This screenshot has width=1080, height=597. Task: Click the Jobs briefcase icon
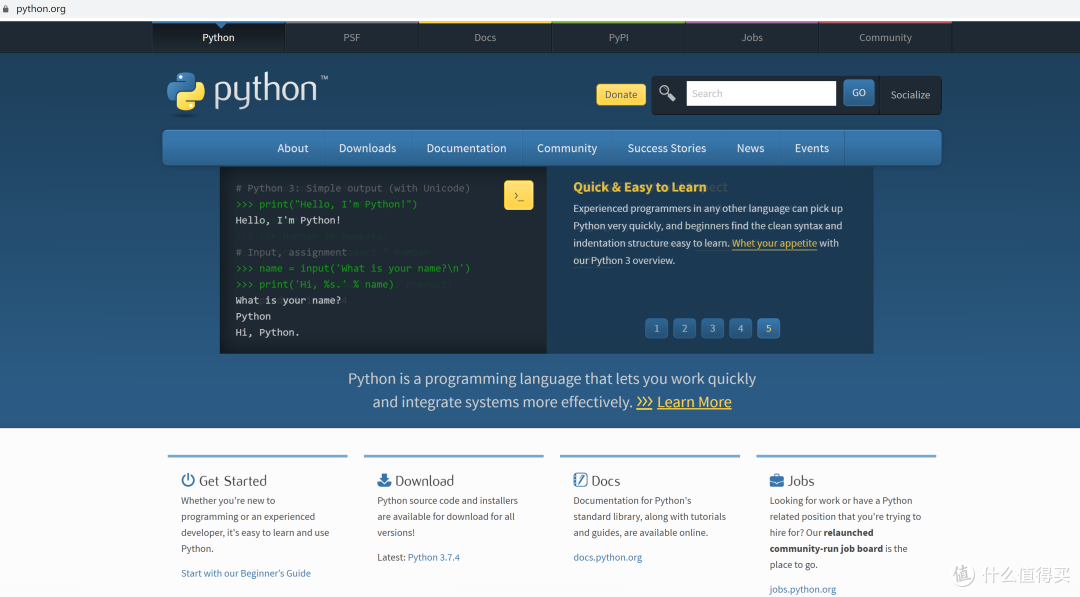(776, 481)
